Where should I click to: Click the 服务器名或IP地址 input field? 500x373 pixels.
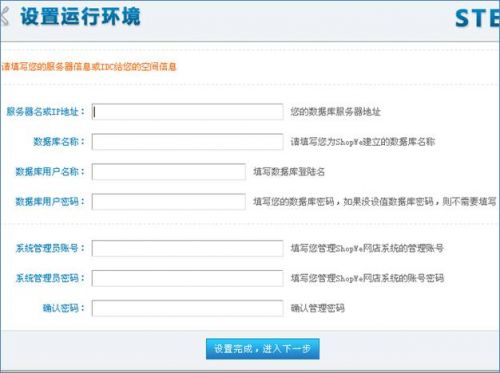[x=188, y=112]
